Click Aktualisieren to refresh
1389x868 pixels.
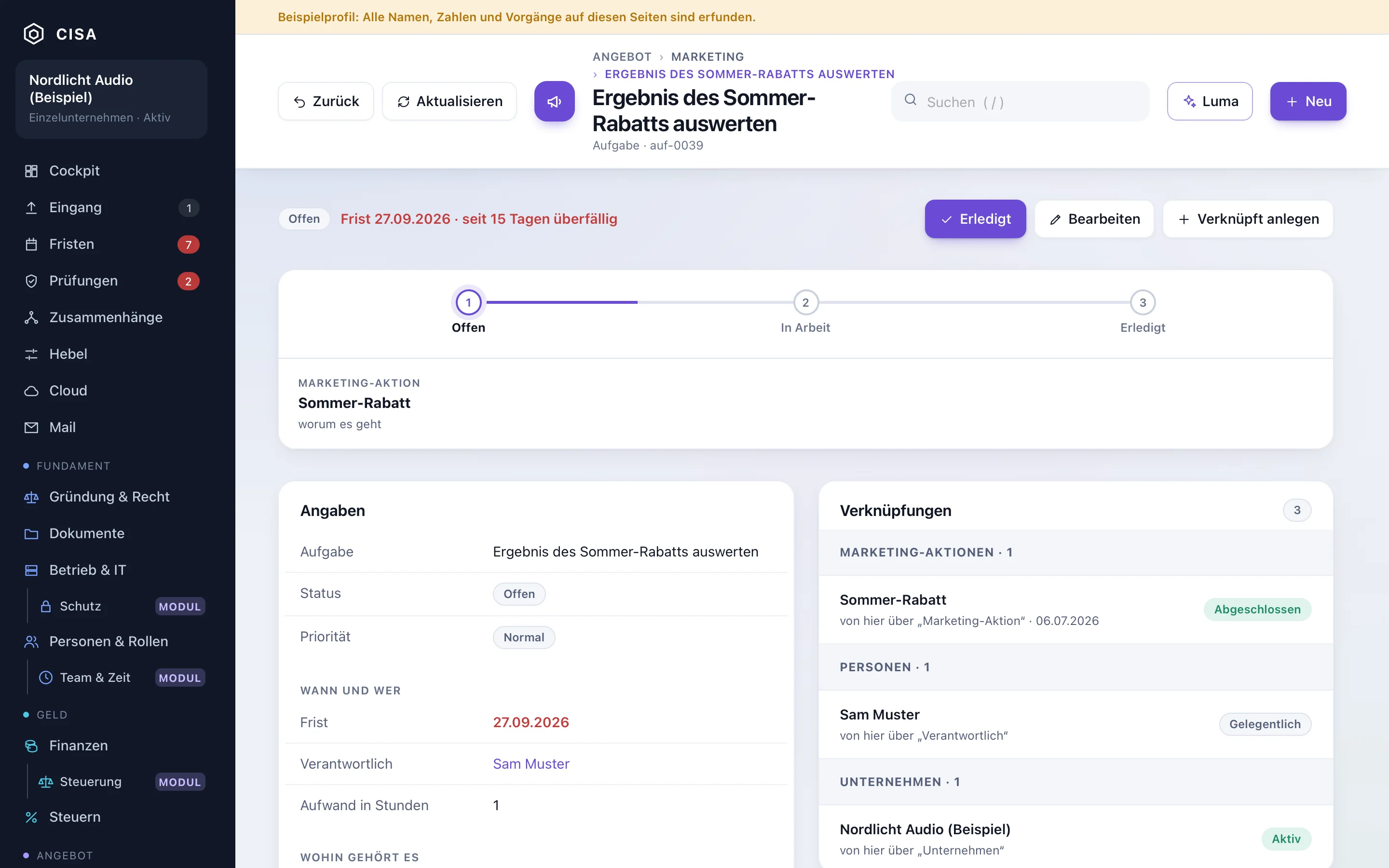(449, 101)
